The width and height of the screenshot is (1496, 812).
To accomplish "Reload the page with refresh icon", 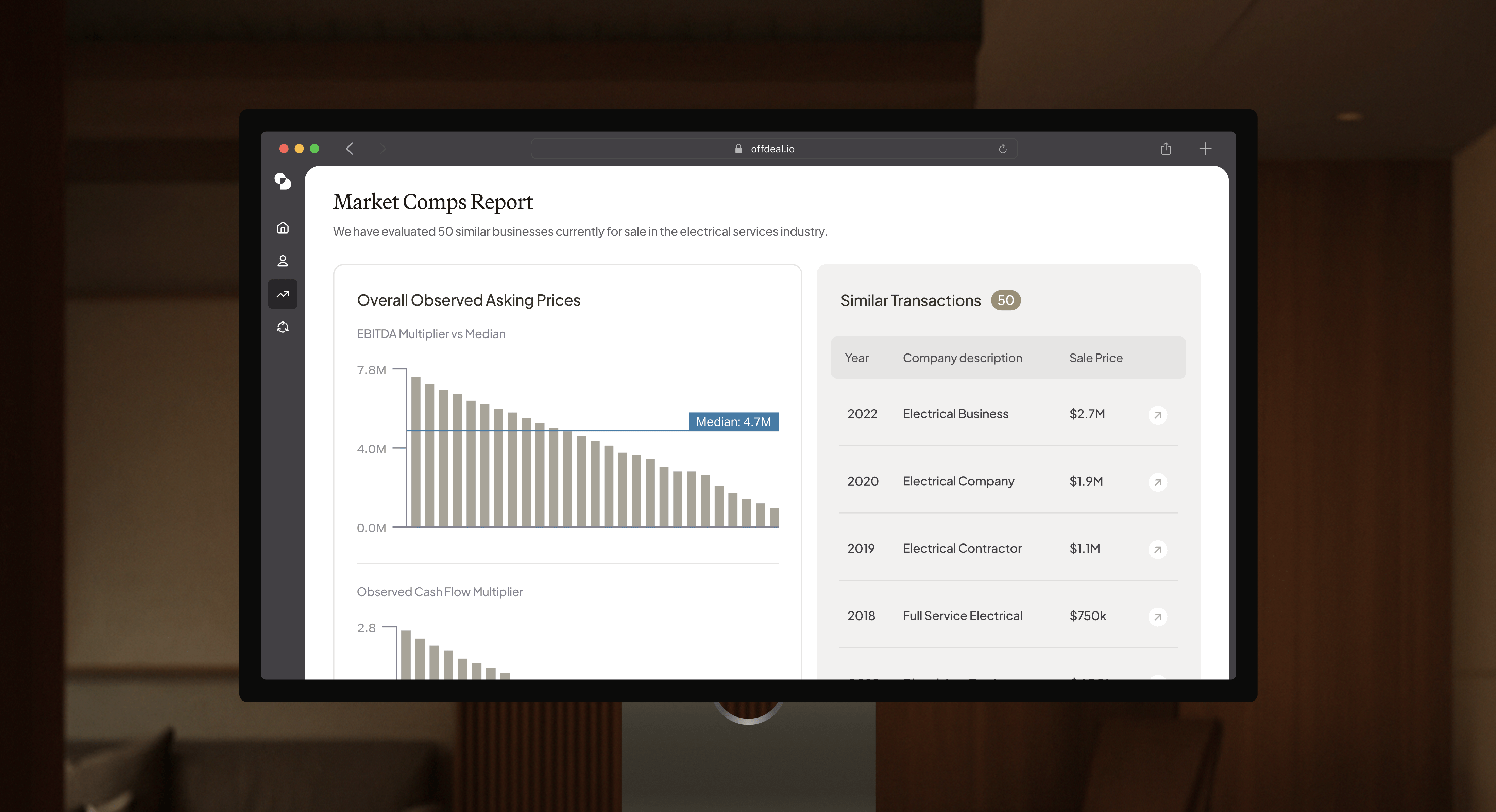I will click(1002, 149).
